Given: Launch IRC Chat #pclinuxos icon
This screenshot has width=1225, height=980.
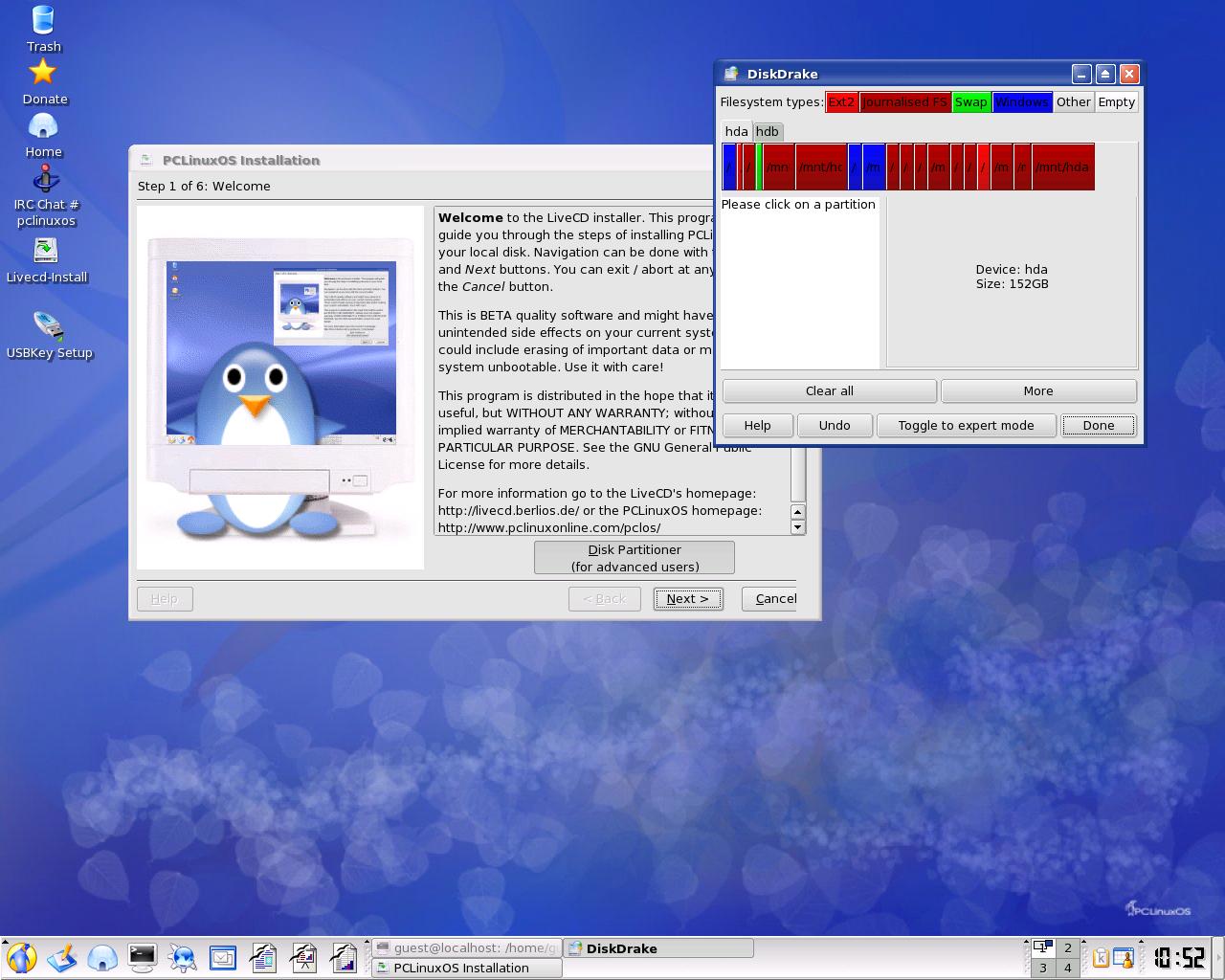Looking at the screenshot, I should click(46, 196).
